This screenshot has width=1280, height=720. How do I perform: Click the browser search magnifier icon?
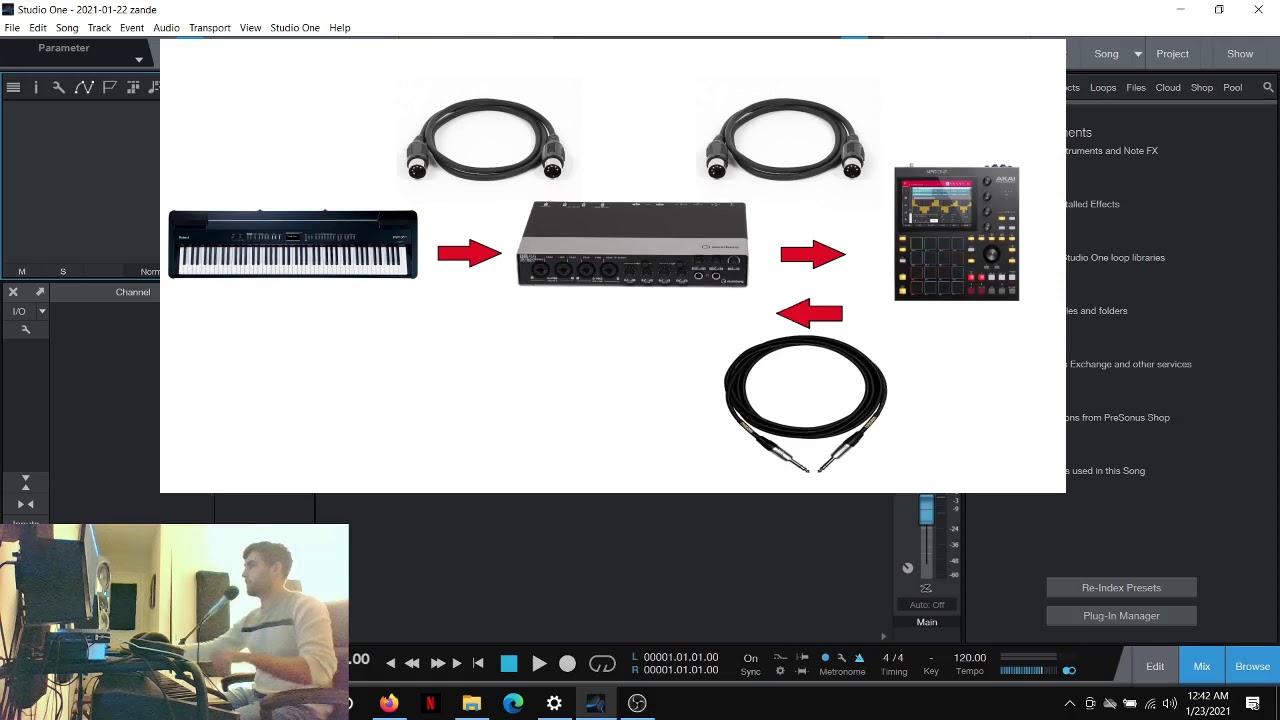click(1268, 88)
